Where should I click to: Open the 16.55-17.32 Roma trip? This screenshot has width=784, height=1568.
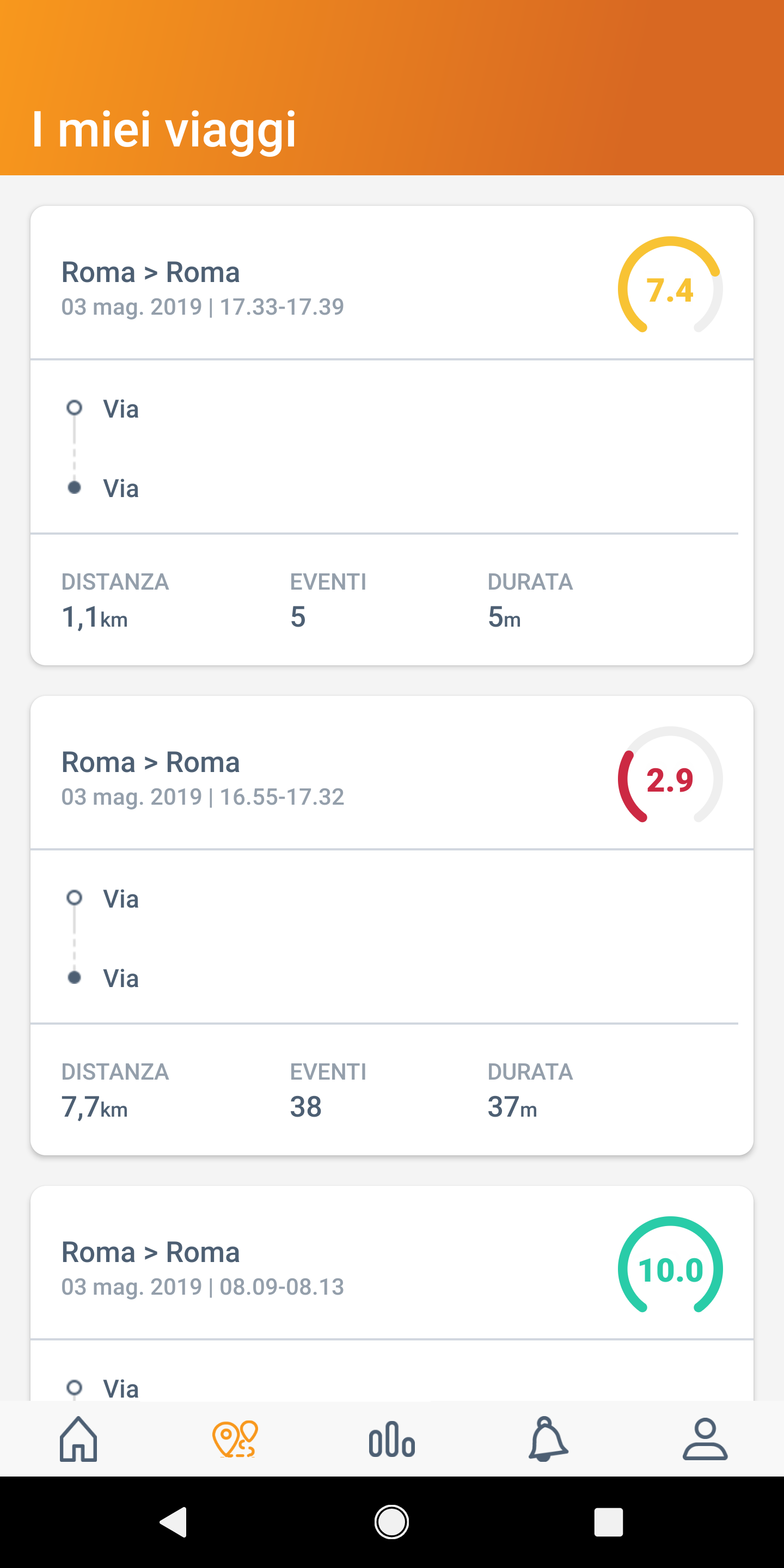pos(202,777)
